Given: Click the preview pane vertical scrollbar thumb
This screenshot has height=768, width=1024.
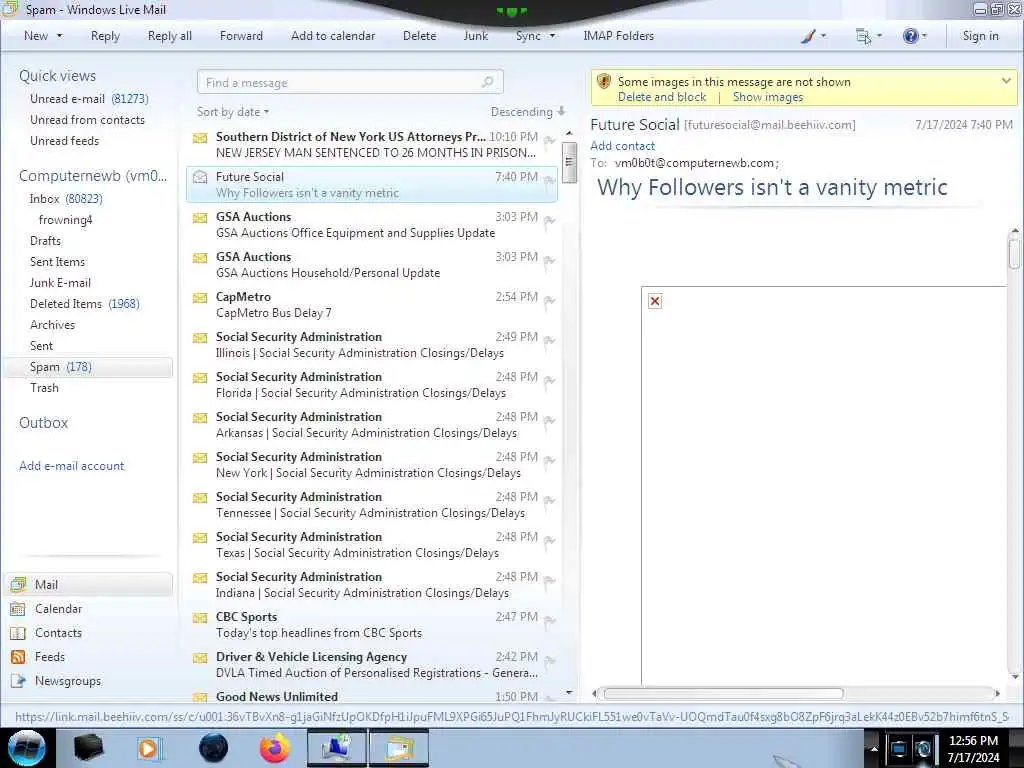Looking at the screenshot, I should (x=1014, y=253).
